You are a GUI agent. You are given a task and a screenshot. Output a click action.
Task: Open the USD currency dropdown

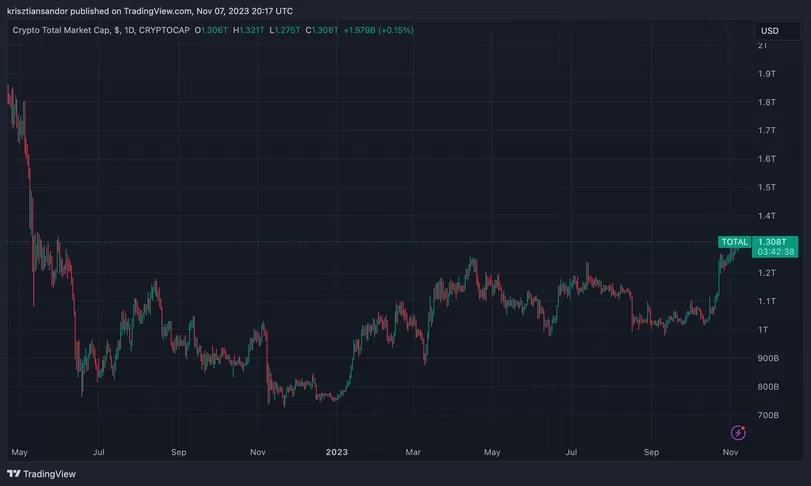click(x=768, y=30)
